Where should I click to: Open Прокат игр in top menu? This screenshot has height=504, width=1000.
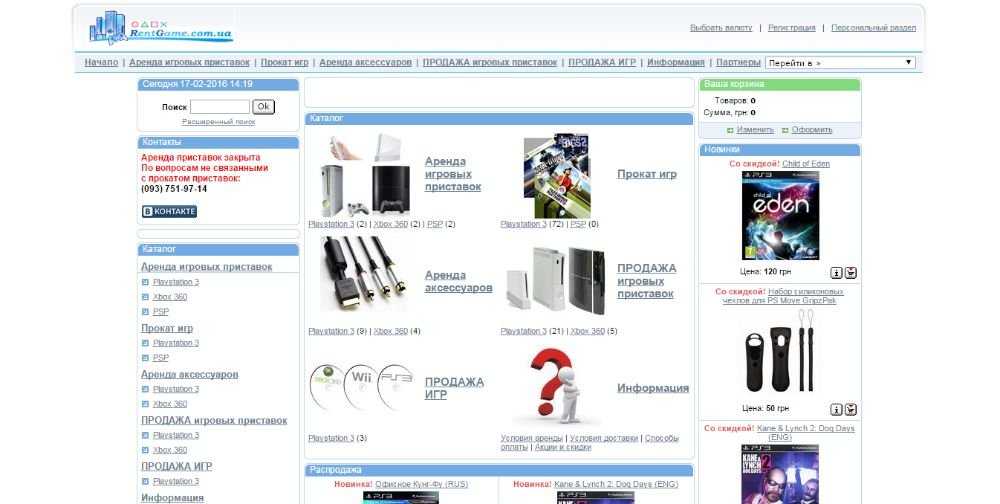[x=284, y=63]
